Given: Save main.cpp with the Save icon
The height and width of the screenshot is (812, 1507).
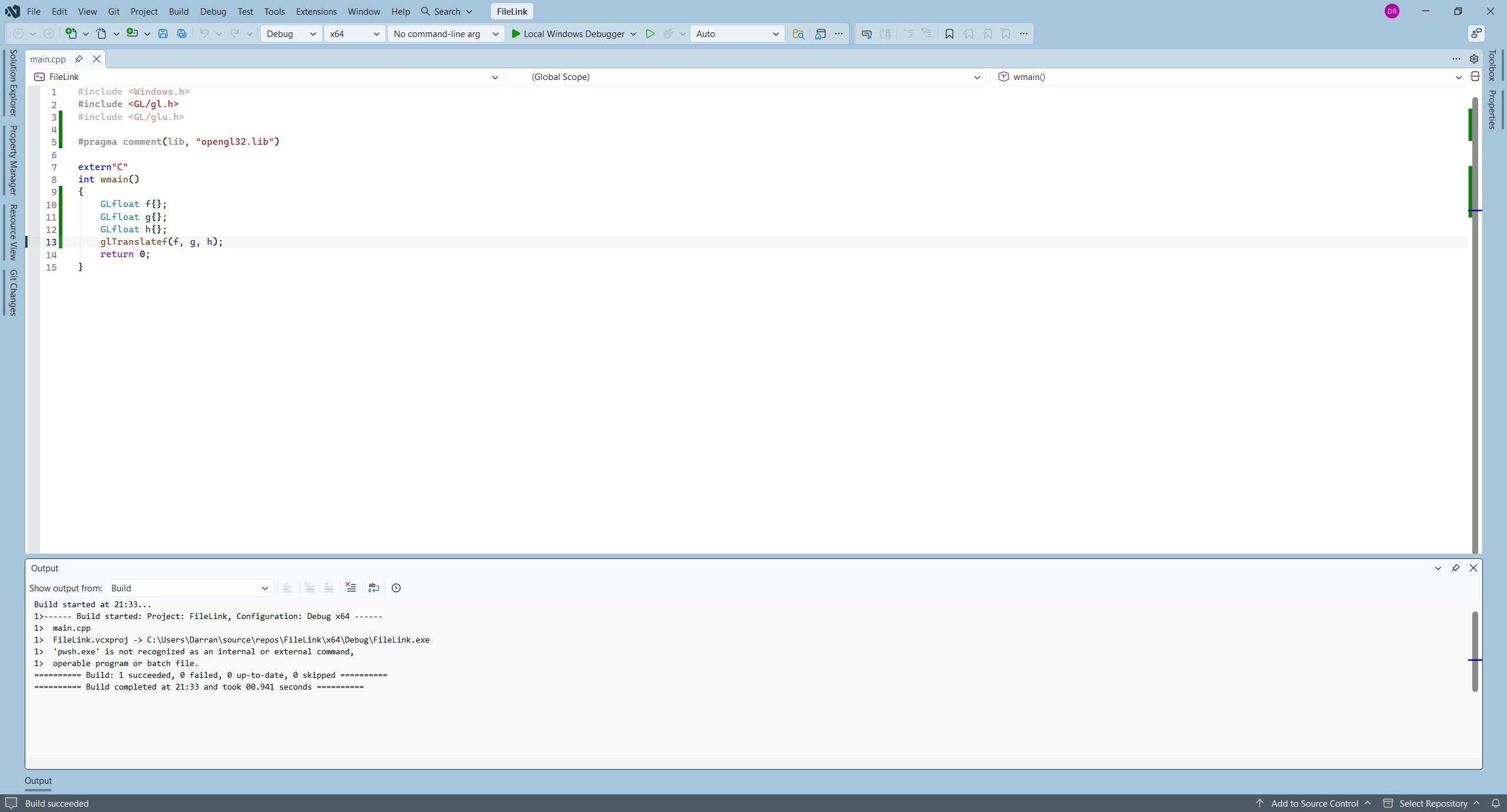Looking at the screenshot, I should pos(163,34).
